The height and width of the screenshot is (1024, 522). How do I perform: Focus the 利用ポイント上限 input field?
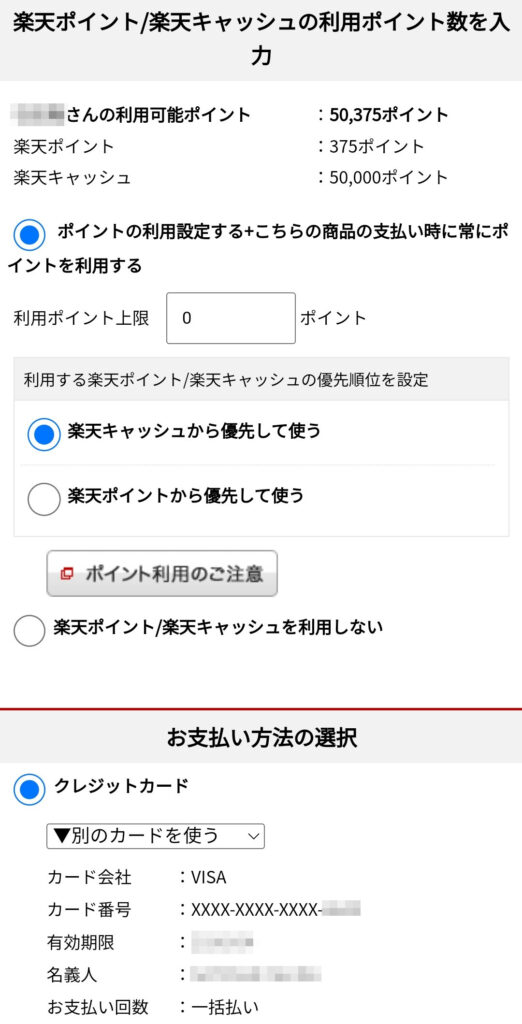click(231, 318)
